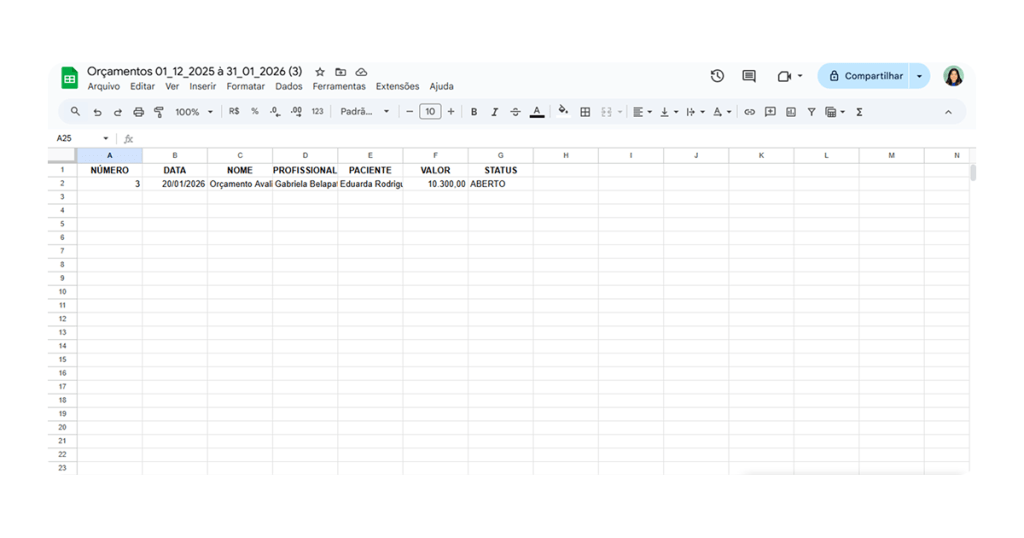Open version history clock icon

click(x=717, y=76)
